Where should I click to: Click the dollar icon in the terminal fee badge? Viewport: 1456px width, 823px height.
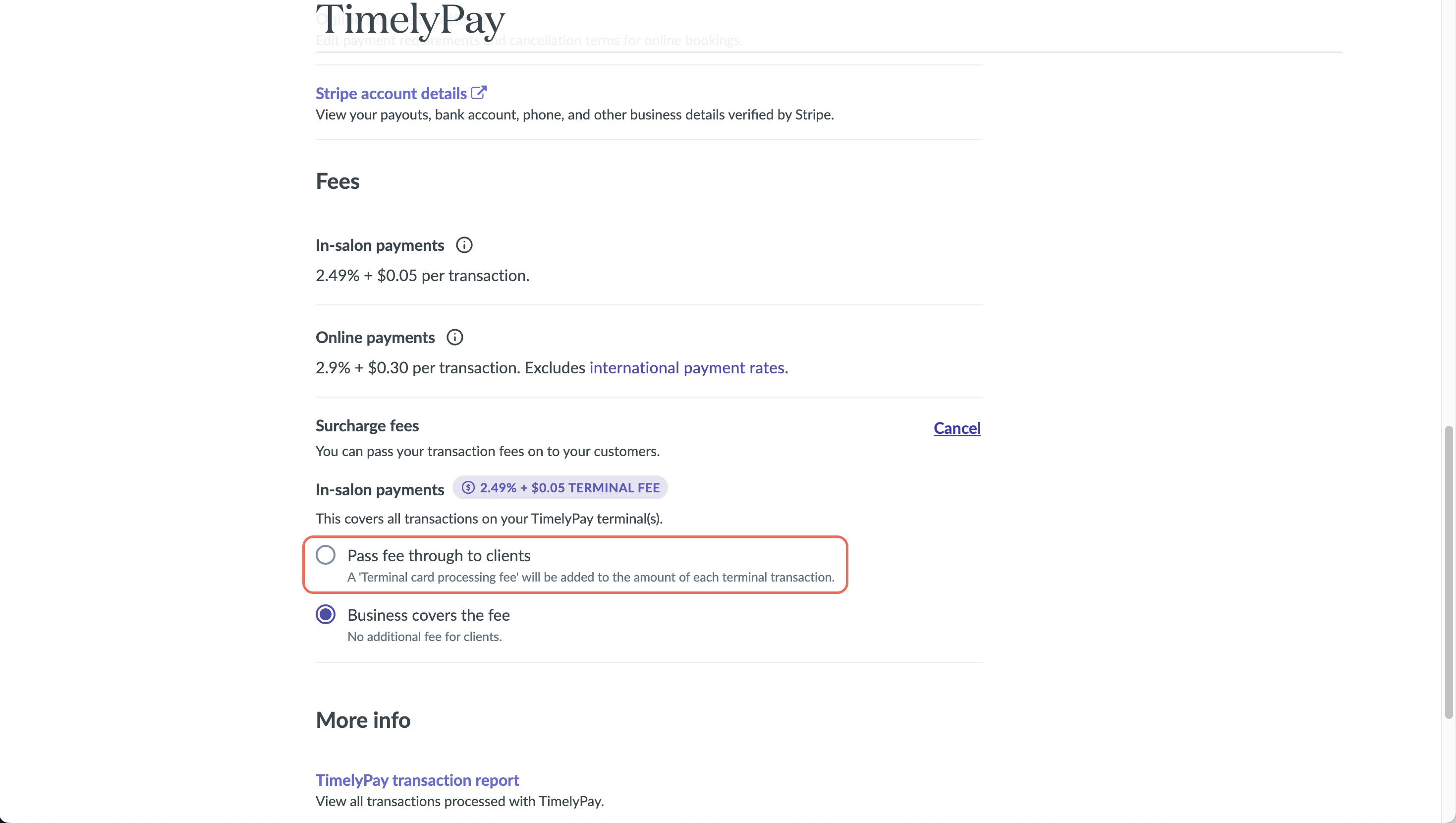pos(468,487)
